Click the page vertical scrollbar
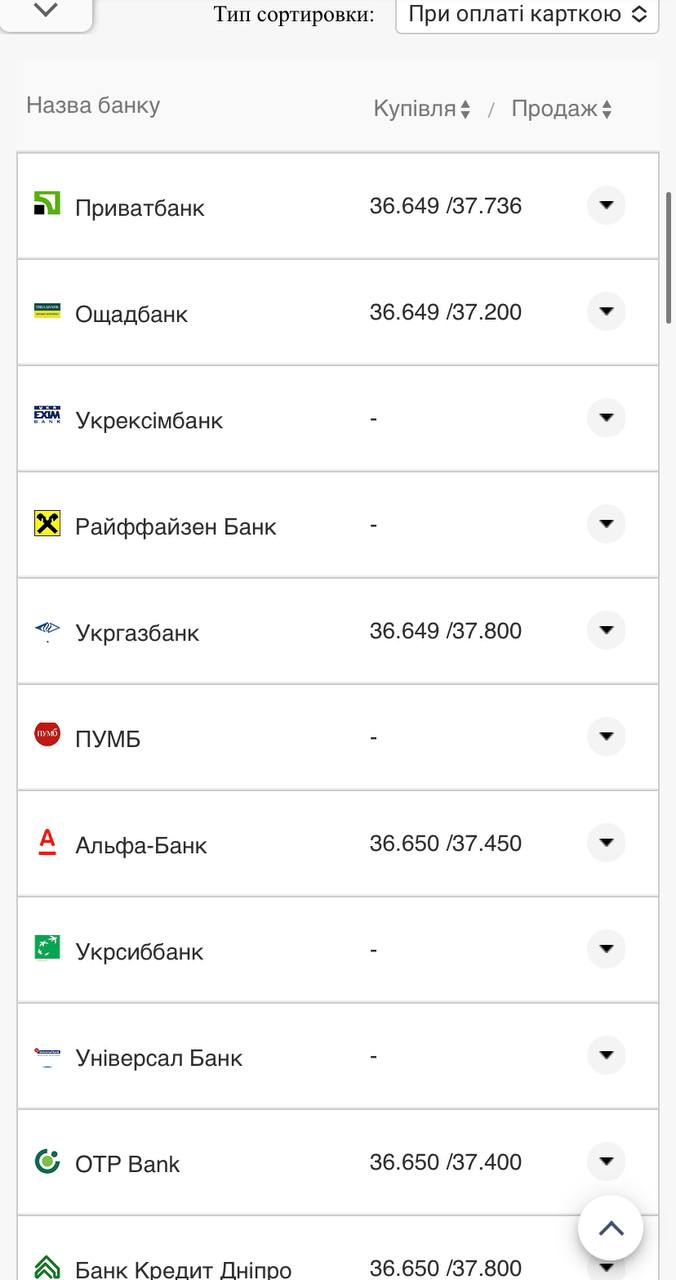This screenshot has width=676, height=1280. tap(669, 256)
